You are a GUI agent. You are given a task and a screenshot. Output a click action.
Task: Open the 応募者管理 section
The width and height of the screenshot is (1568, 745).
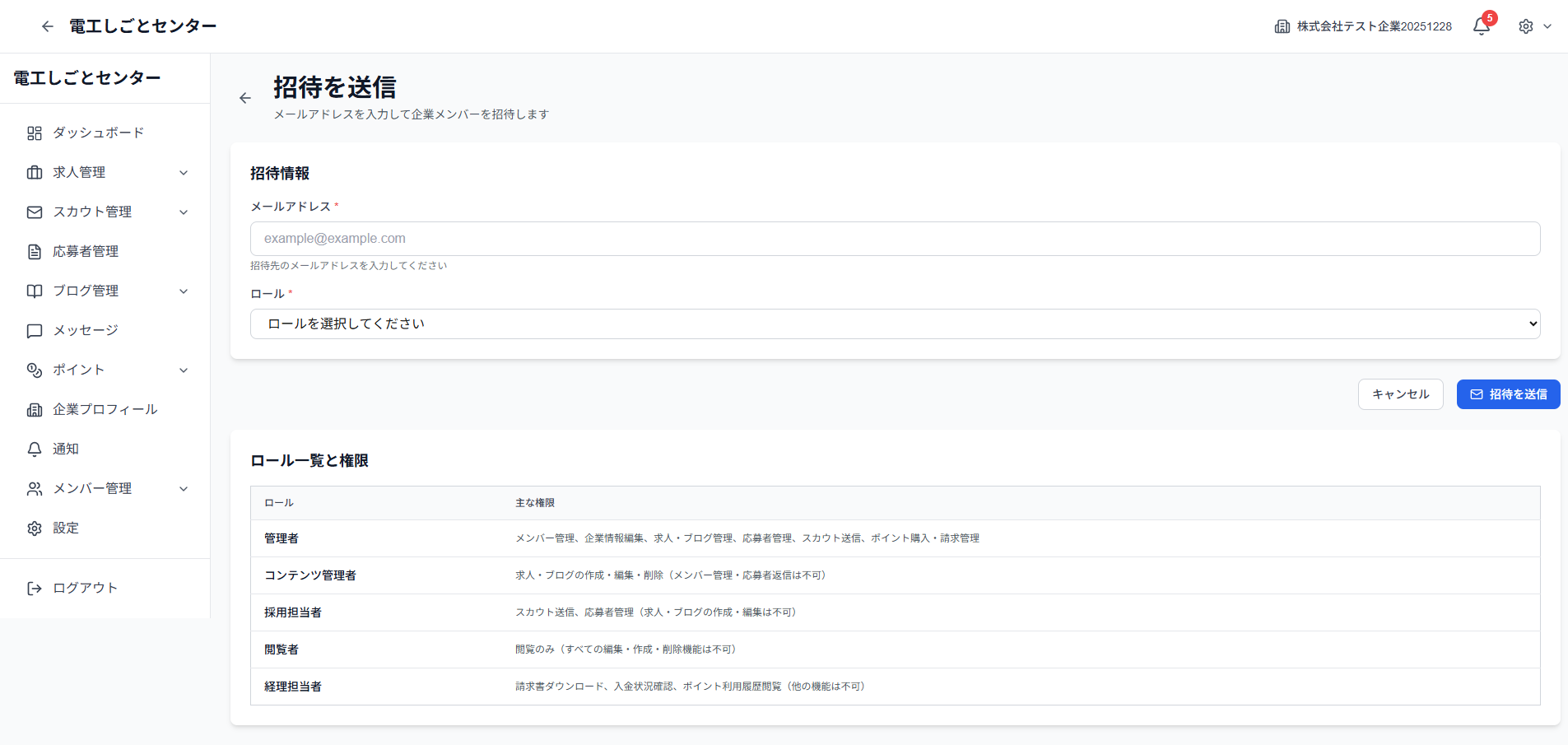tap(86, 251)
